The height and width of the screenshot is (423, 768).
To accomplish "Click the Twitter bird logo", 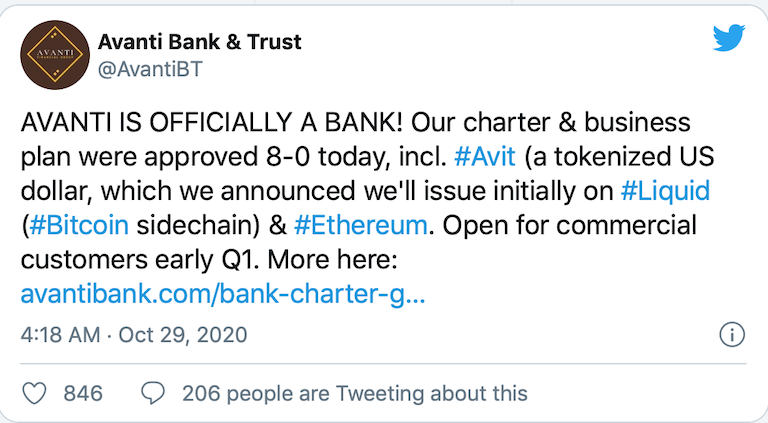I will pos(729,38).
